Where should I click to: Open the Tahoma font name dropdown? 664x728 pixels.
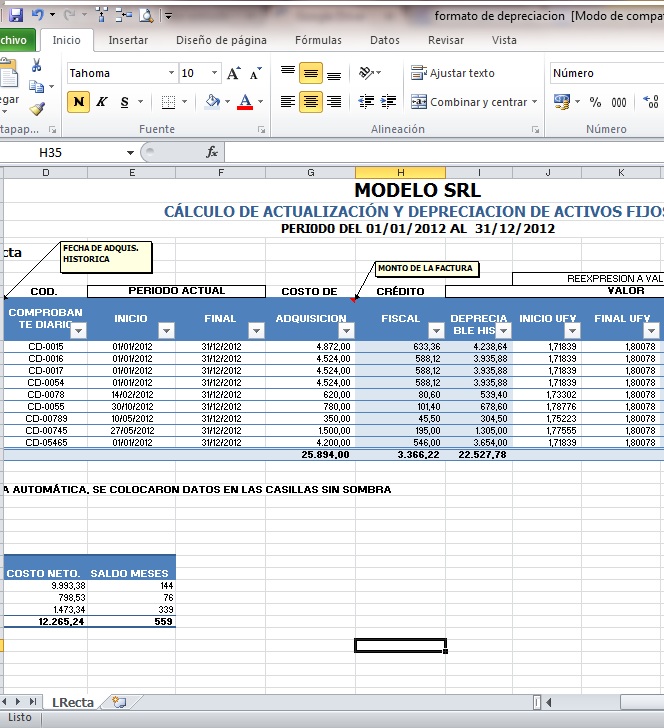(x=171, y=73)
